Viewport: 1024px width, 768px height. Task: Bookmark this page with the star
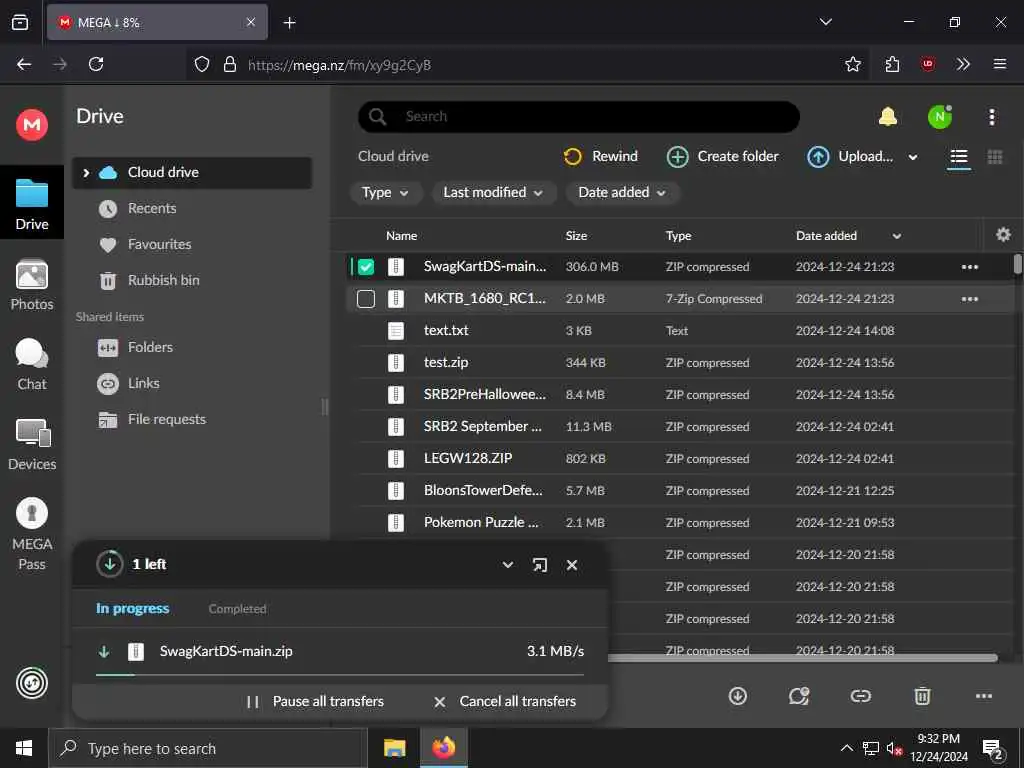click(853, 64)
